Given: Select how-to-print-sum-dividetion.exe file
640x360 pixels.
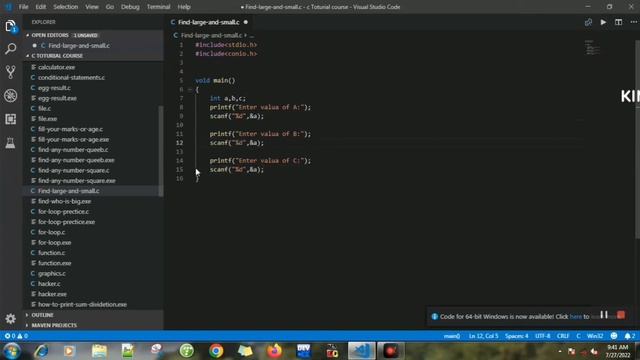Looking at the screenshot, I should coord(82,304).
